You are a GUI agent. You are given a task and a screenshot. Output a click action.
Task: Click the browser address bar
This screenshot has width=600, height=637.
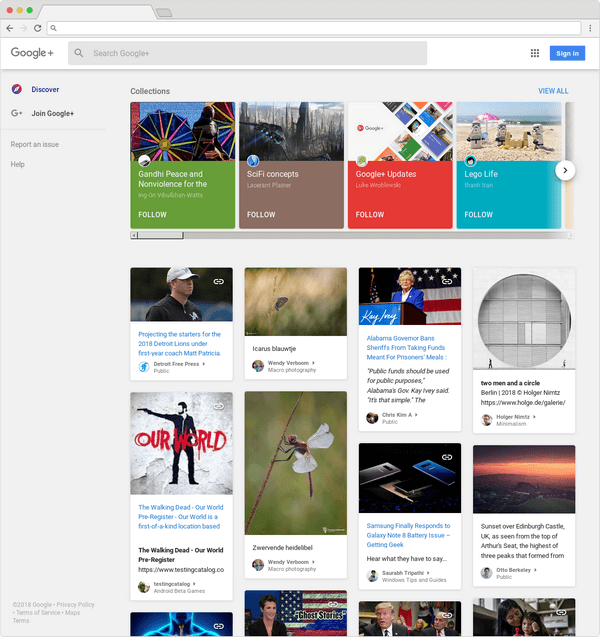pos(314,28)
